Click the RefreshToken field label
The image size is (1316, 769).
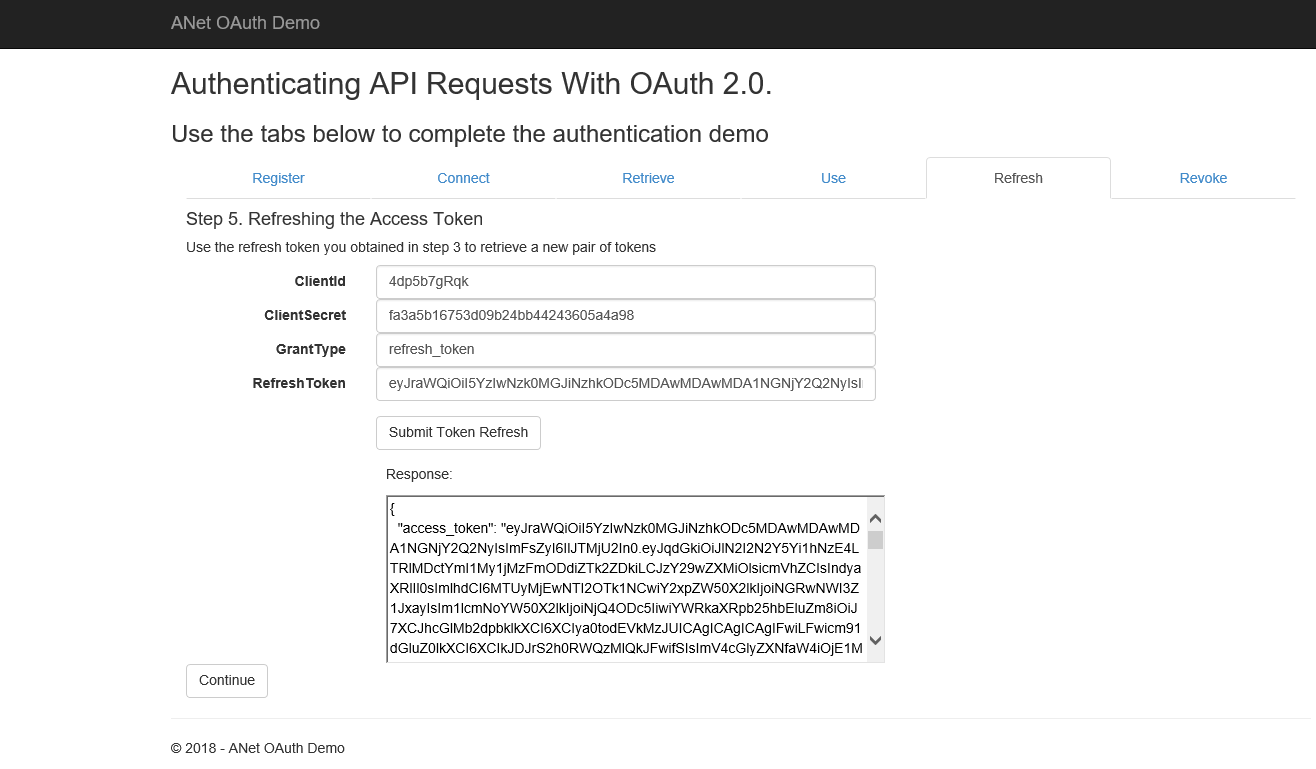[299, 383]
